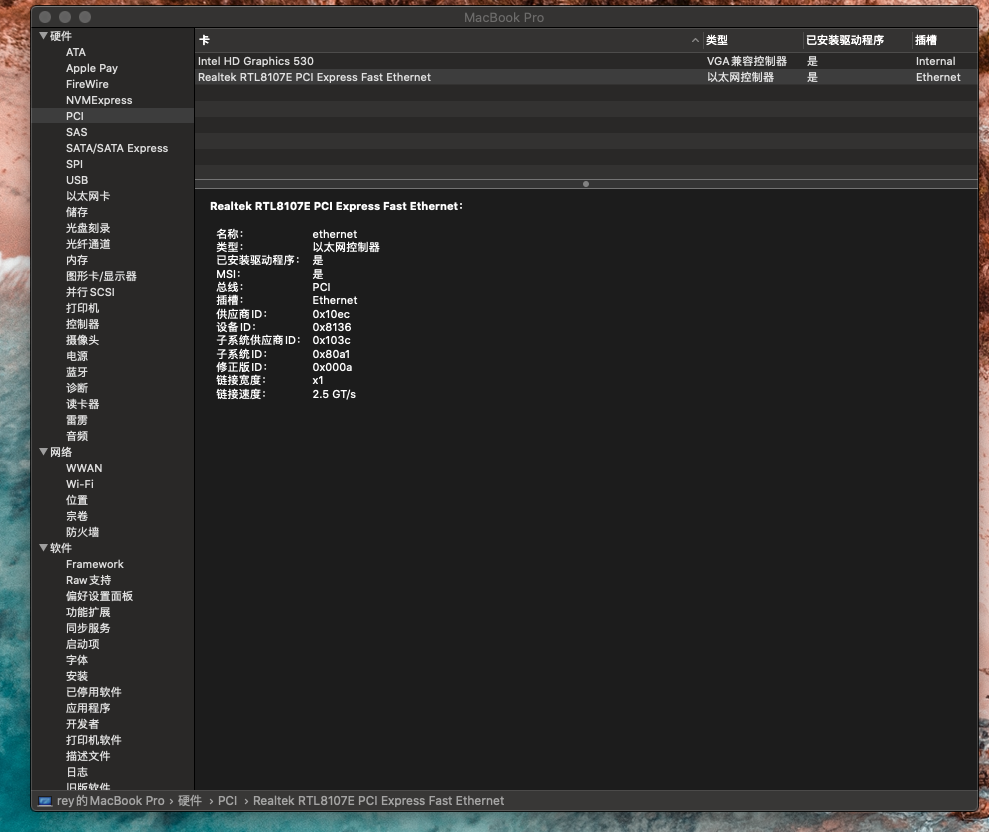
Task: Collapse the 网络 section triangle
Action: click(44, 452)
